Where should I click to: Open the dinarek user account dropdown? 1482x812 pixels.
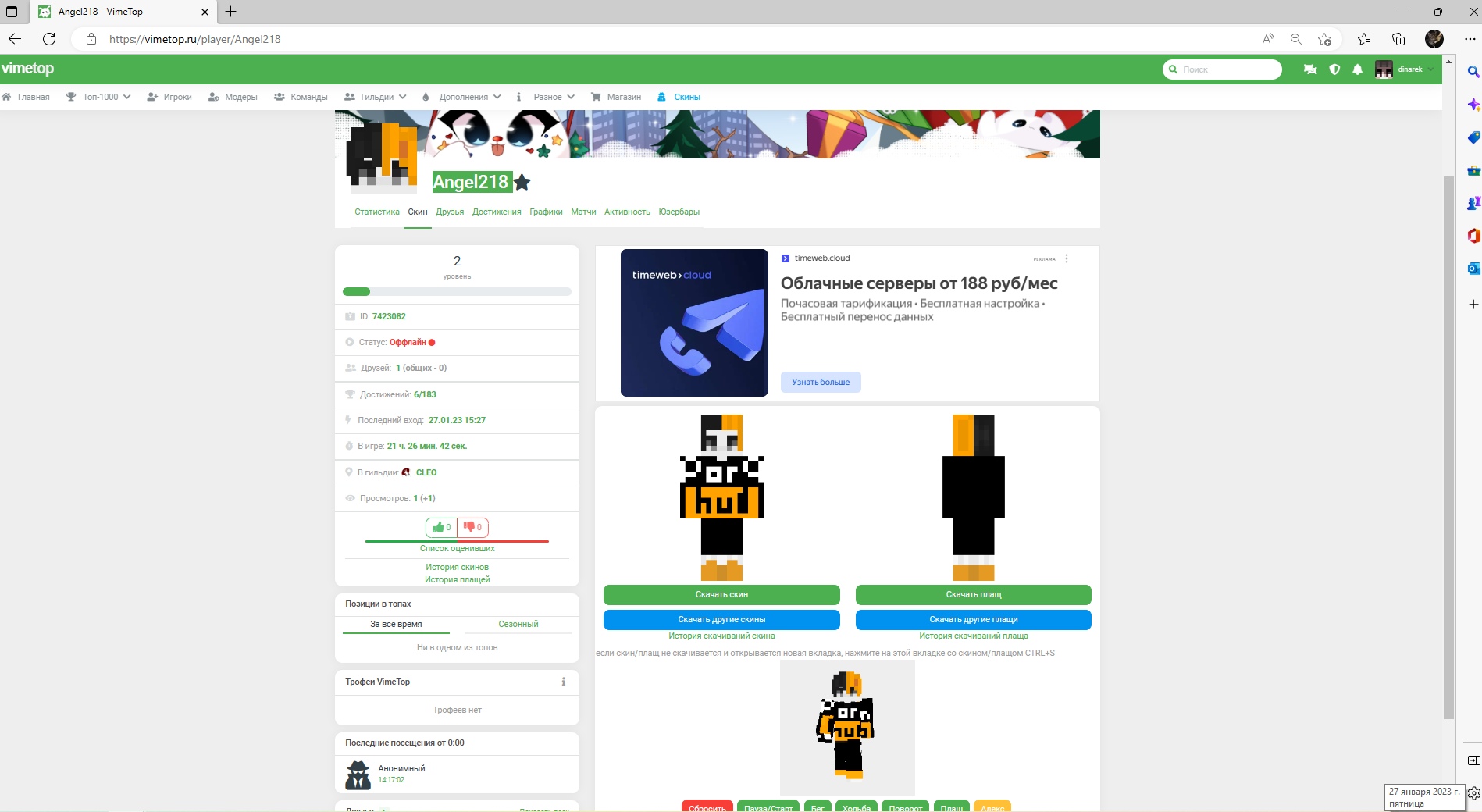tap(1405, 69)
